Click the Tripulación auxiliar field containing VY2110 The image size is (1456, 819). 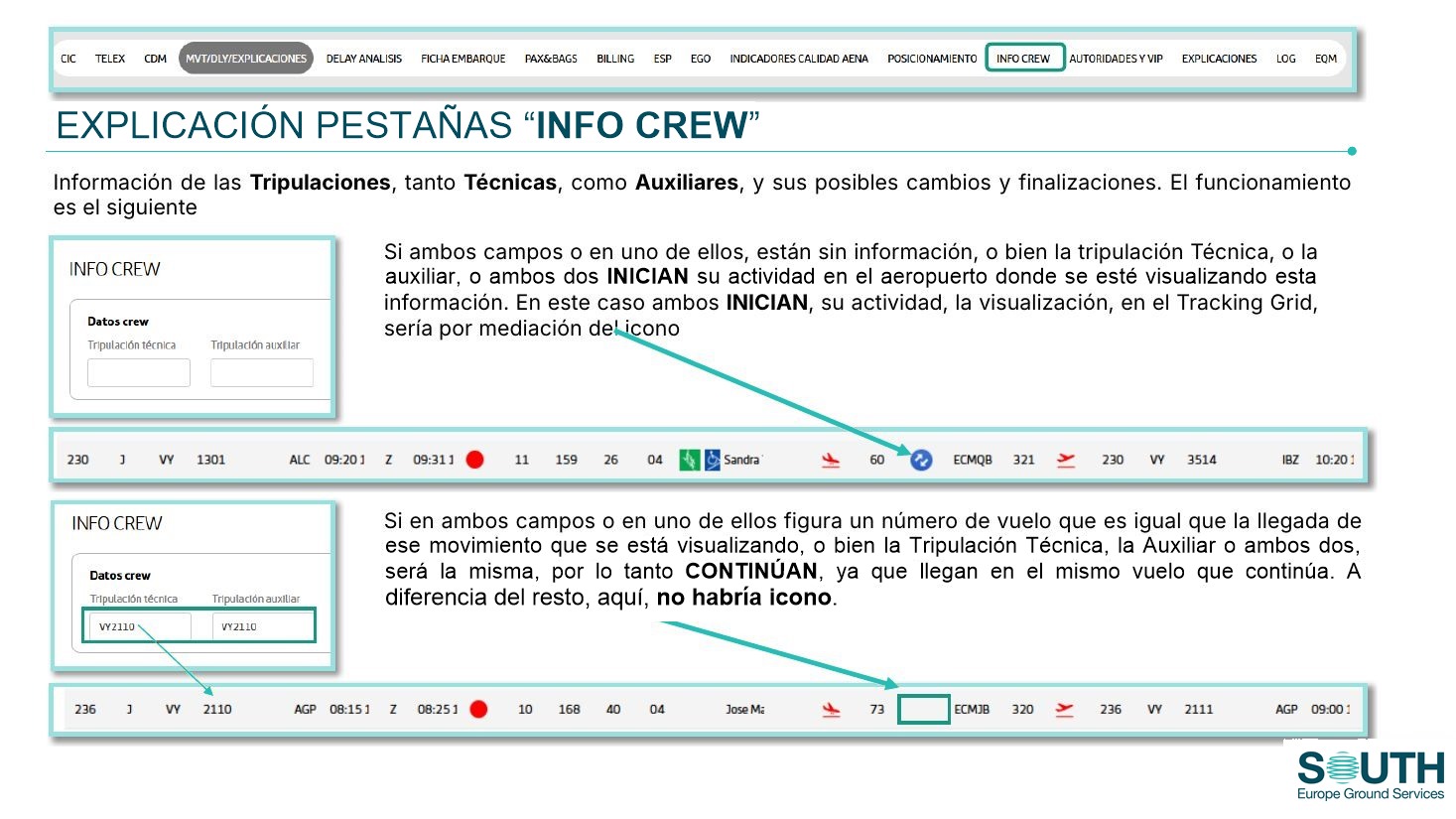263,626
